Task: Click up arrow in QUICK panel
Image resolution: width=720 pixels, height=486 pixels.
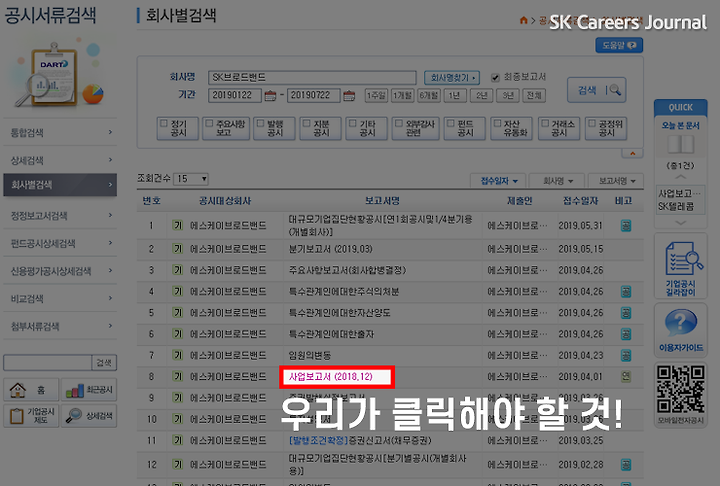Action: click(681, 177)
